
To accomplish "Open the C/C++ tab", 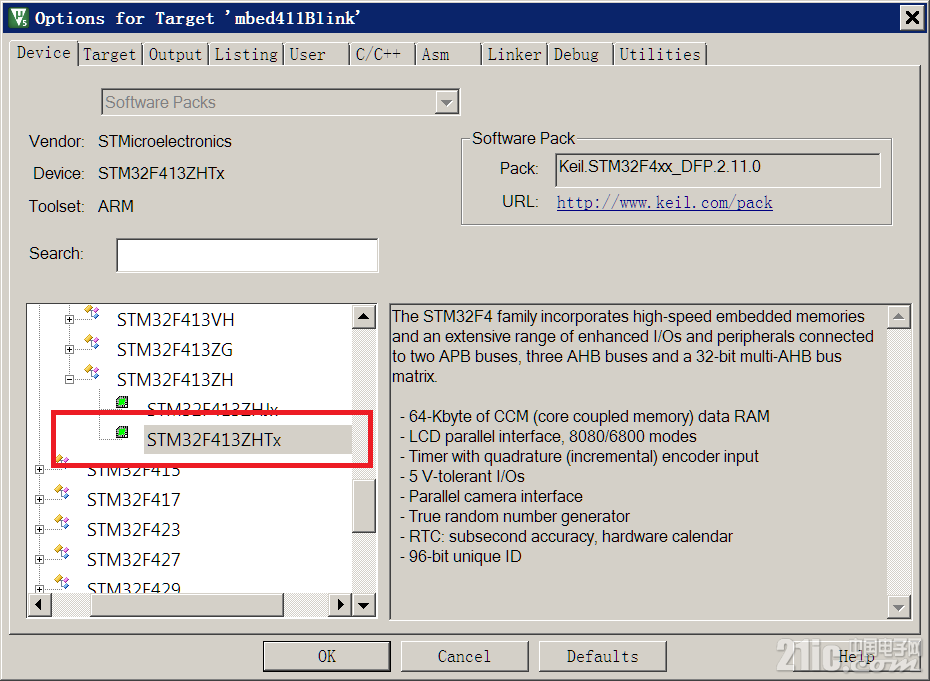I will coord(381,55).
